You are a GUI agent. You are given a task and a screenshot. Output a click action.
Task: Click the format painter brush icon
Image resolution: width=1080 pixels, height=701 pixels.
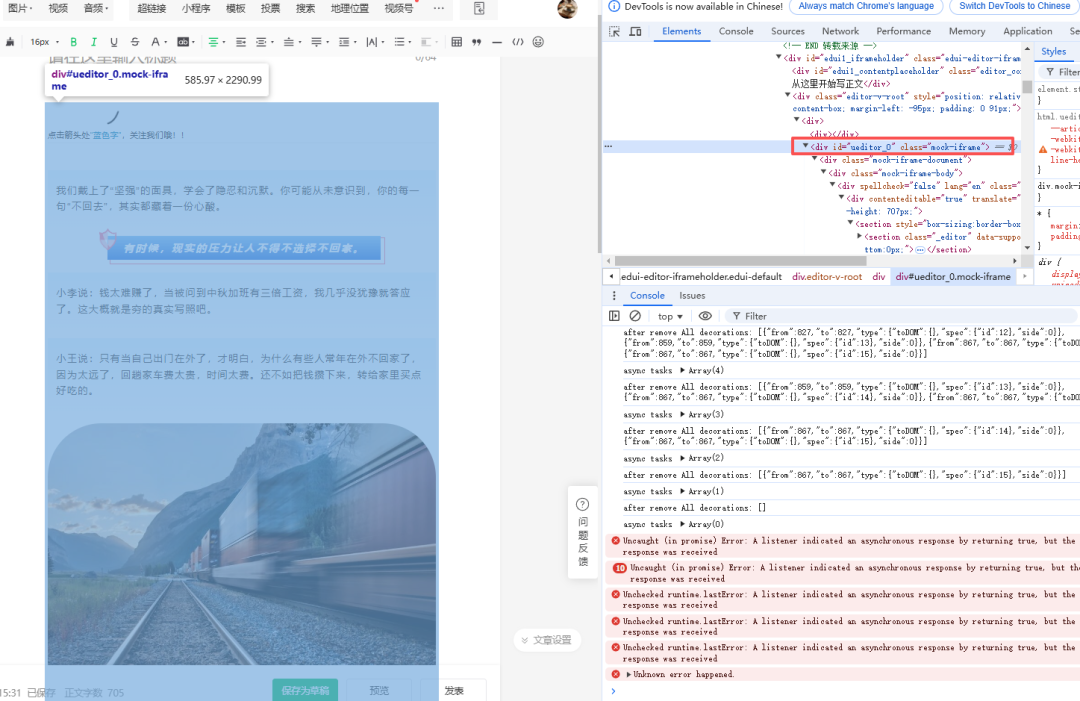(x=10, y=42)
